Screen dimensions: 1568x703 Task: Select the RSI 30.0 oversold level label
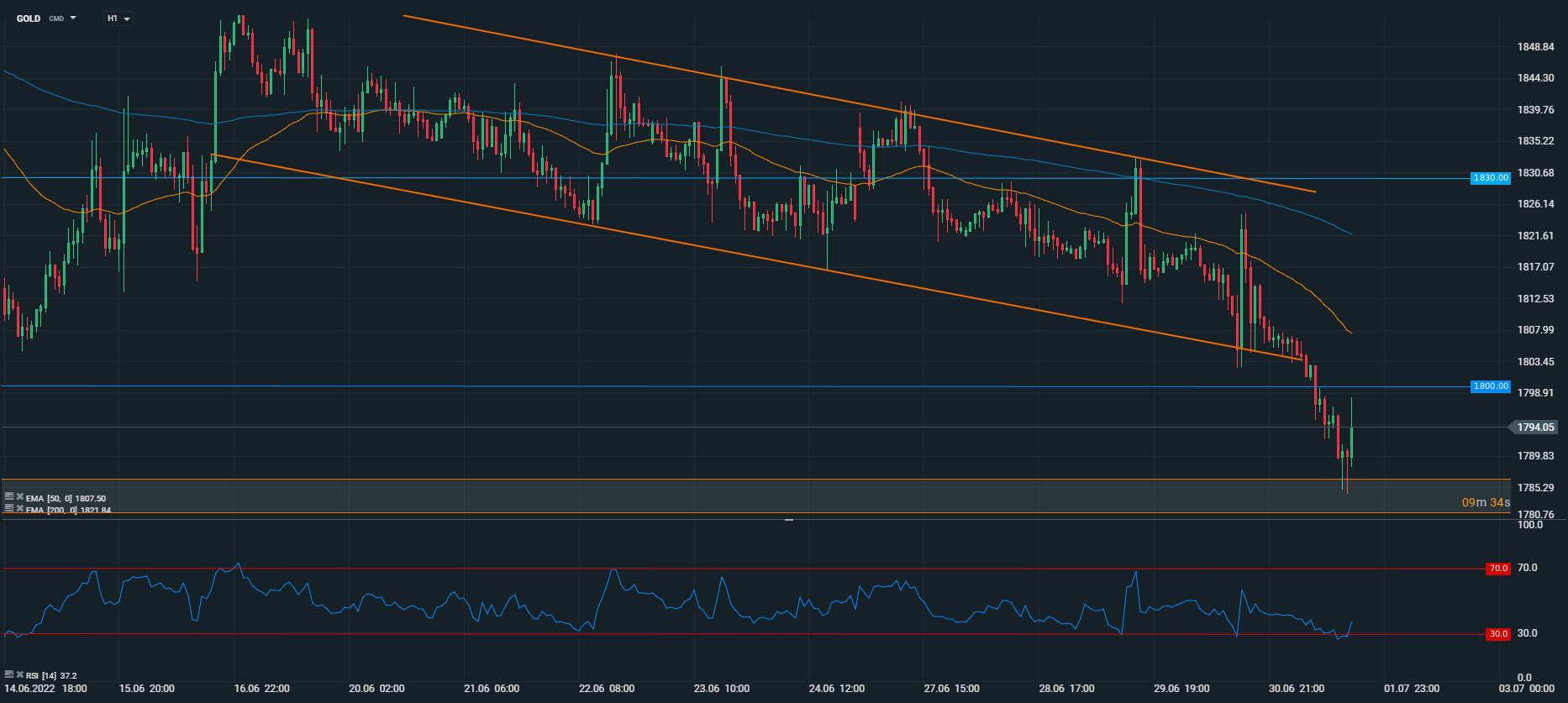pos(1498,634)
